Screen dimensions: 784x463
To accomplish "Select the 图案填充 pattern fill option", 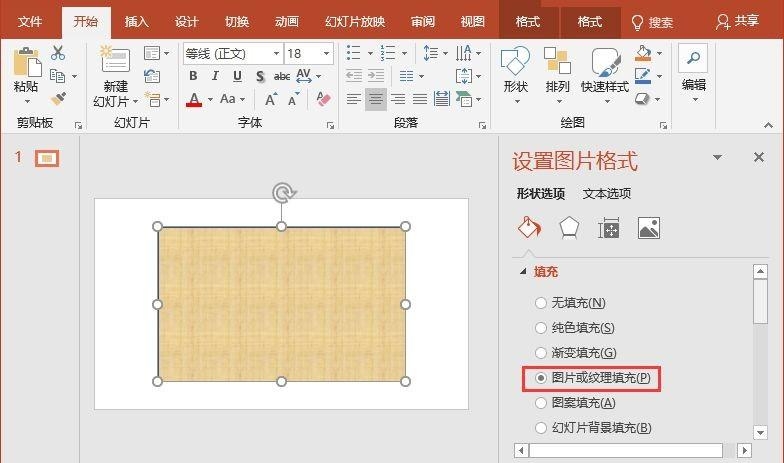I will pos(541,402).
